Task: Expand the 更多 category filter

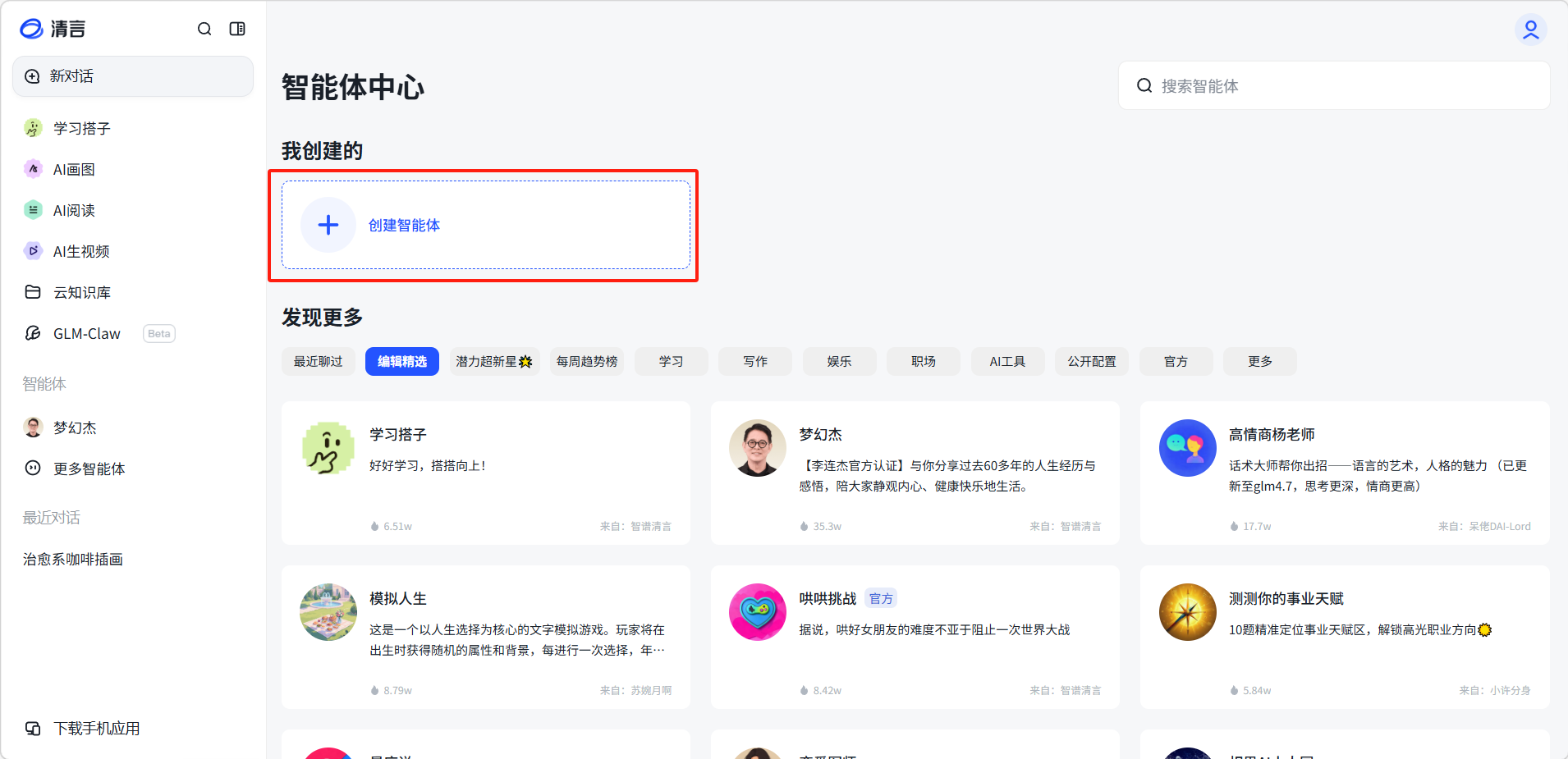Action: point(1259,361)
